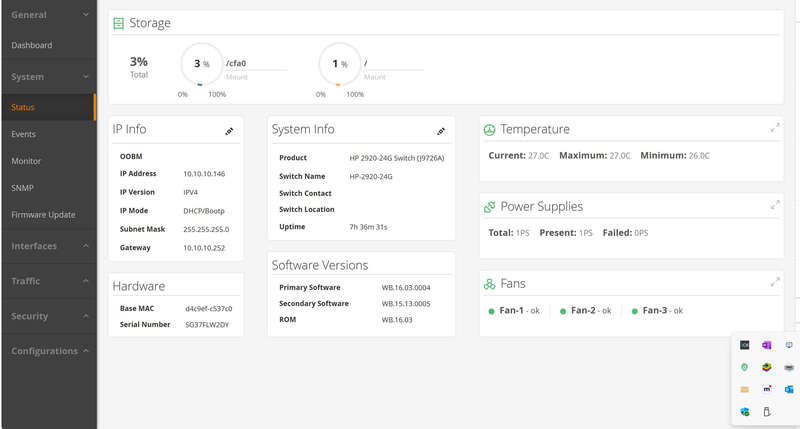Viewport: 800px width, 429px height.
Task: Expand the Power Supplies panel arrow icon
Action: [775, 205]
